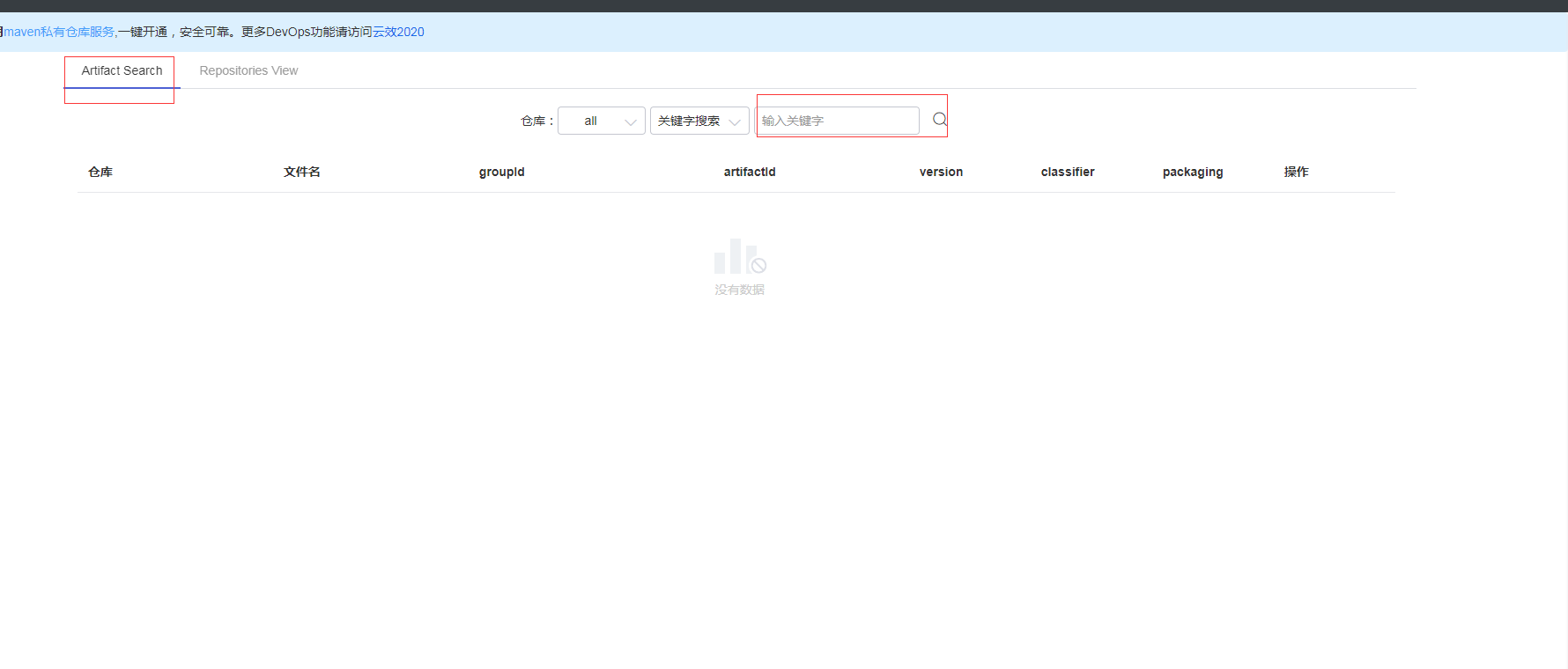Screen dimensions: 1568x669
Task: Open the maven私有仓库服务 link
Action: point(59,32)
